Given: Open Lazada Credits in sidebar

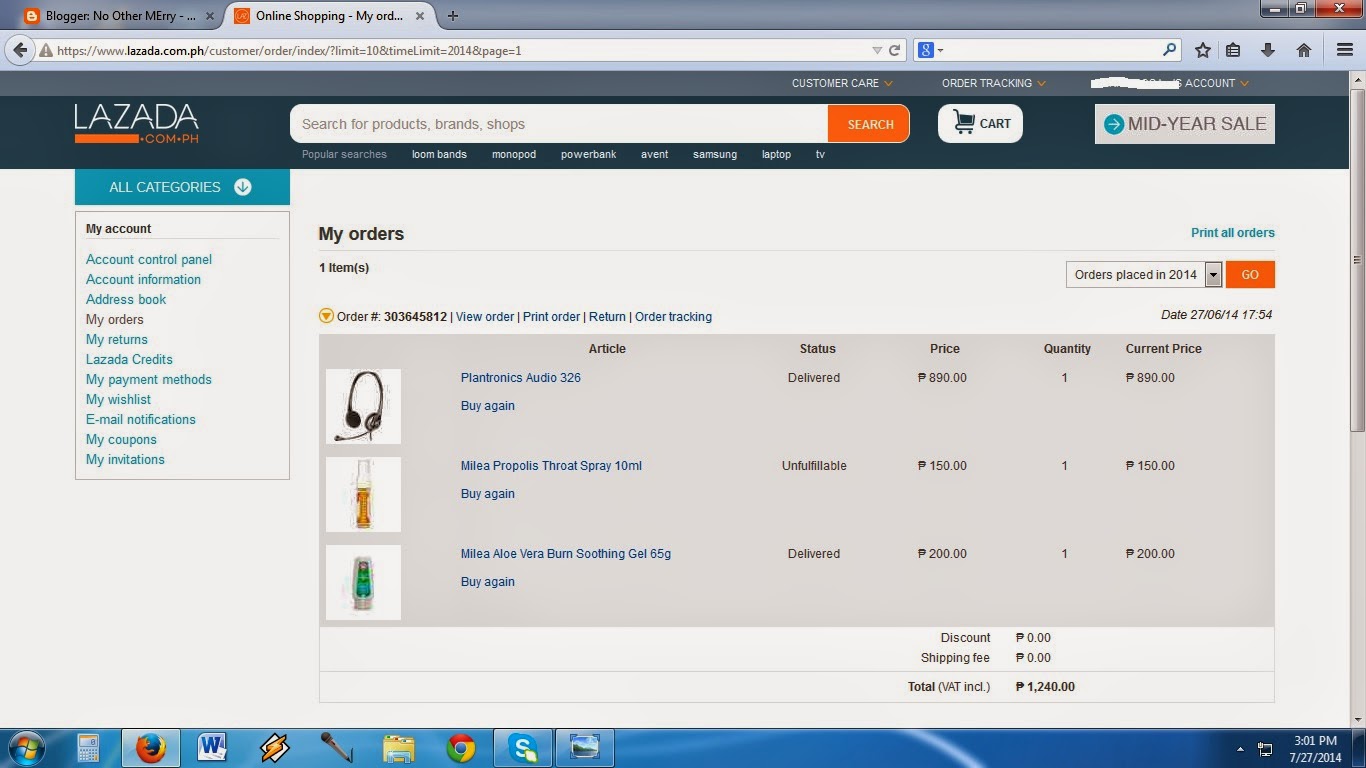Looking at the screenshot, I should (129, 359).
